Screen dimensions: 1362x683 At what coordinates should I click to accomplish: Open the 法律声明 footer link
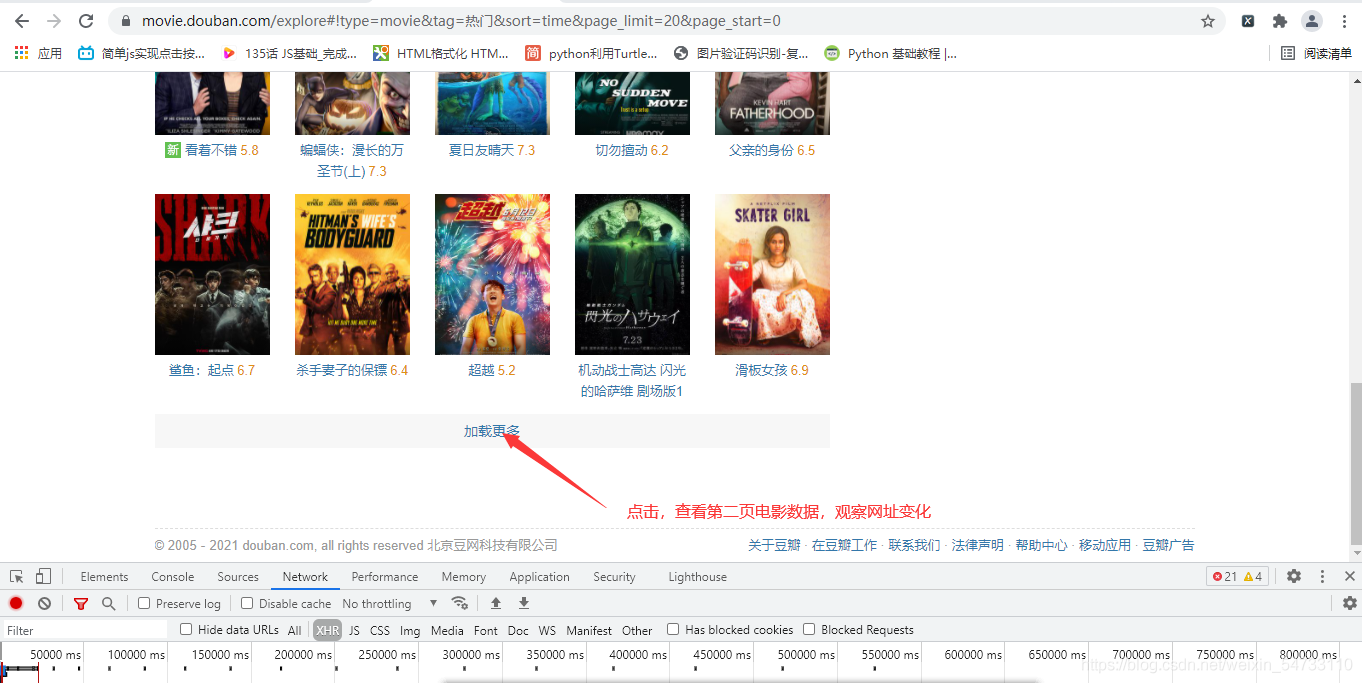(x=977, y=545)
